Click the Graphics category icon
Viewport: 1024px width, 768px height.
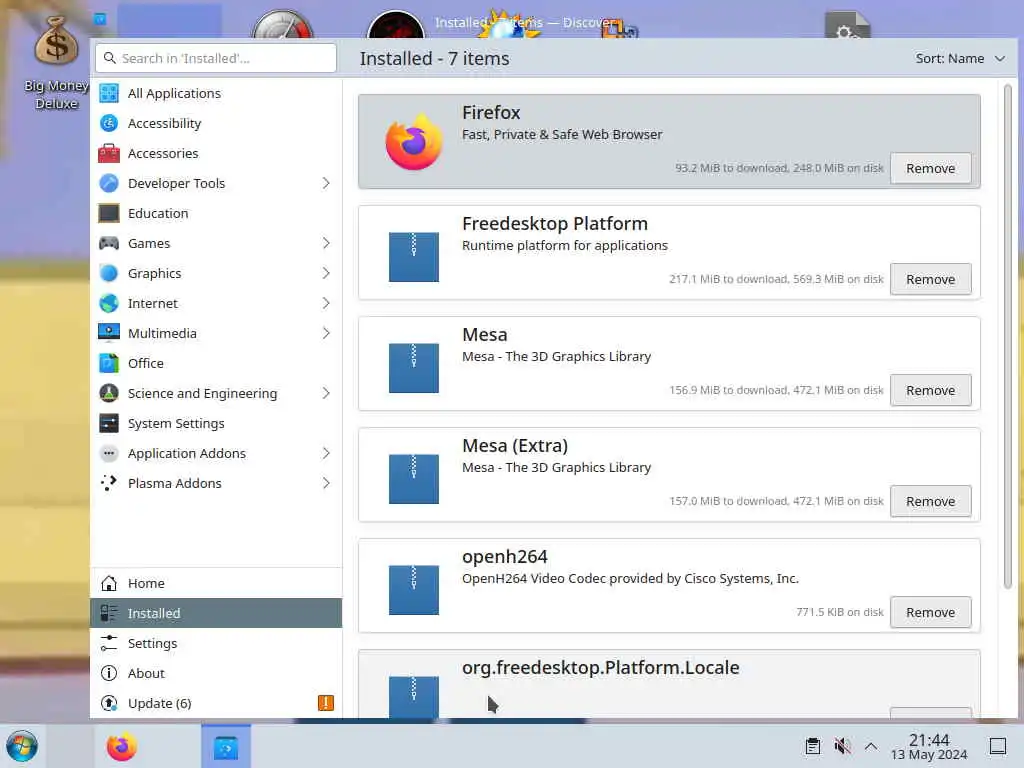click(x=109, y=274)
